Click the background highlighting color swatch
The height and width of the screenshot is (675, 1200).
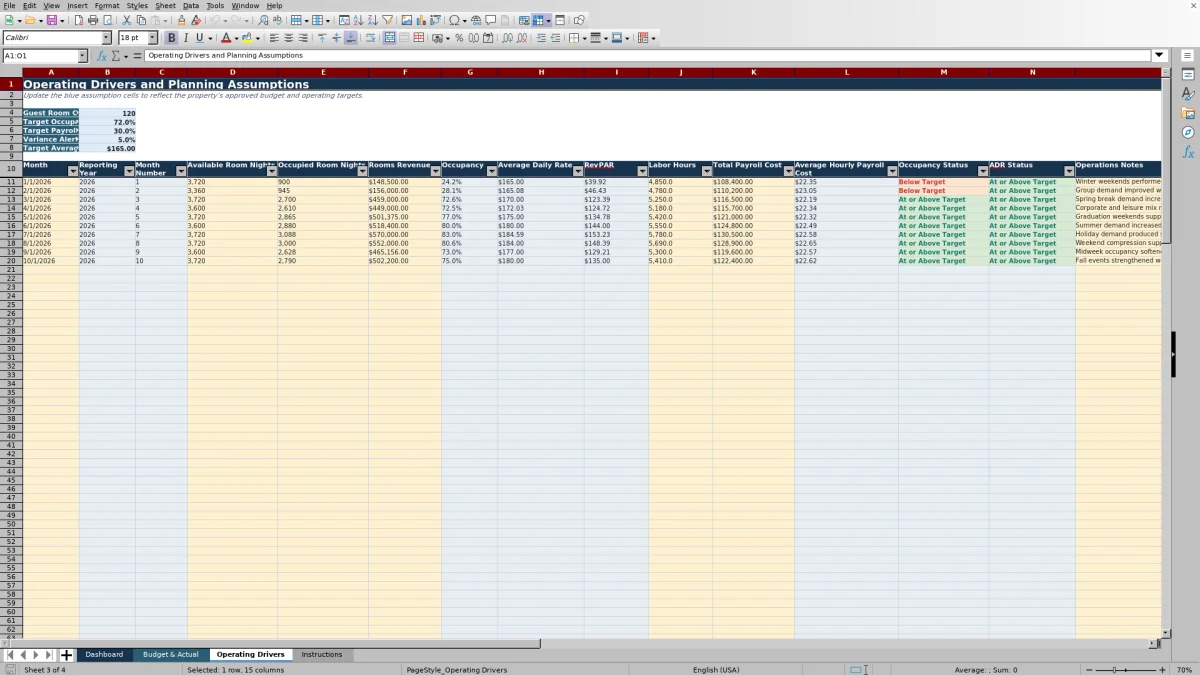click(x=246, y=38)
